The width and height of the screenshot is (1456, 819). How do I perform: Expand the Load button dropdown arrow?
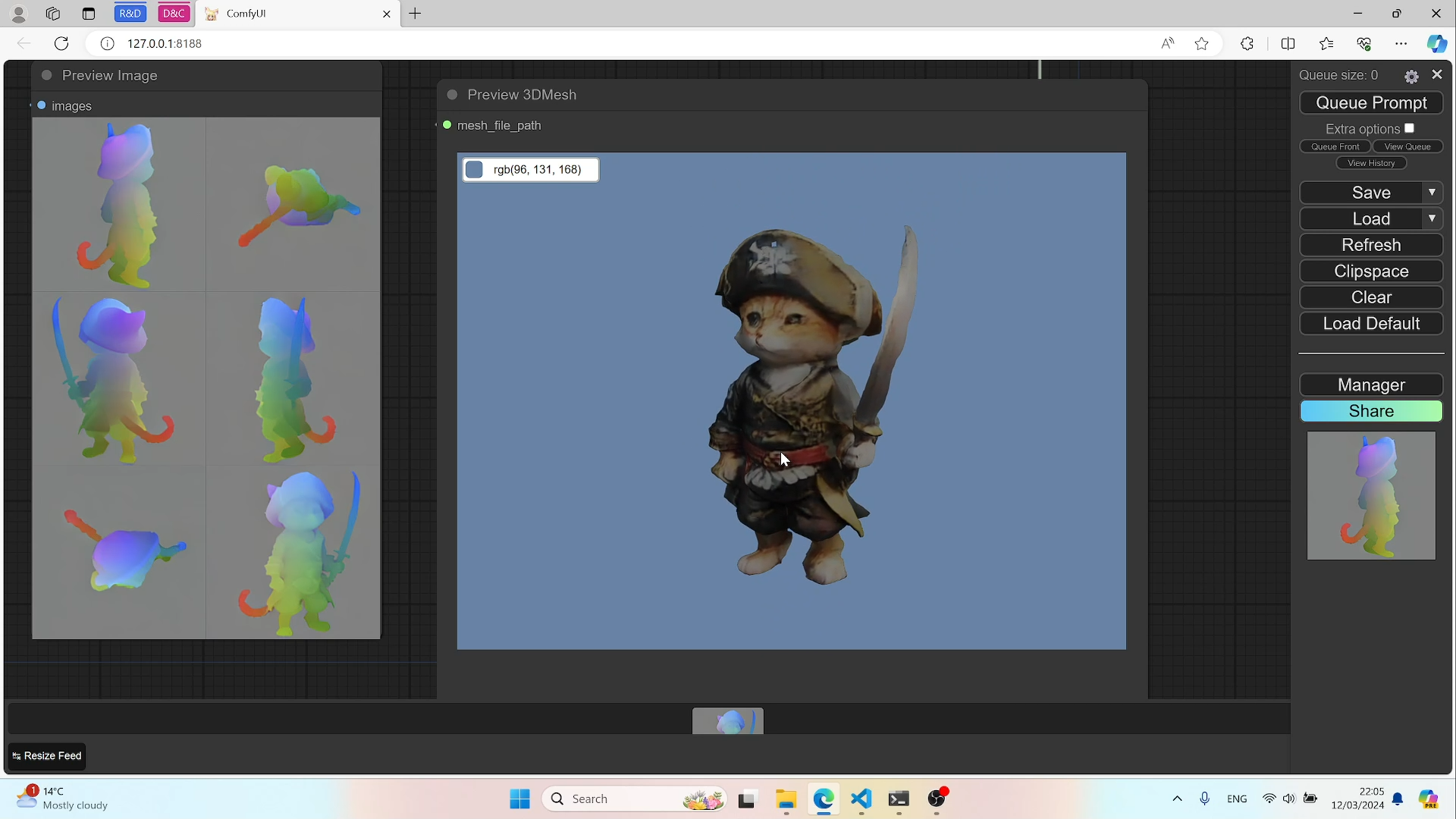(1432, 218)
